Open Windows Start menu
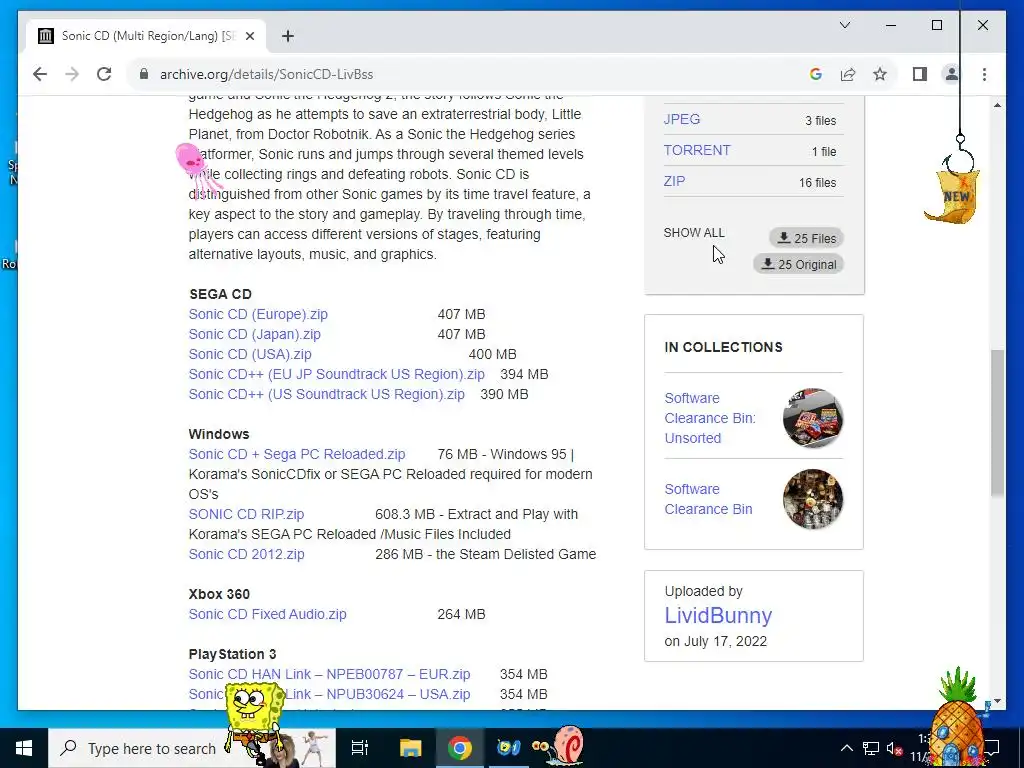The width and height of the screenshot is (1024, 768). click(x=24, y=748)
